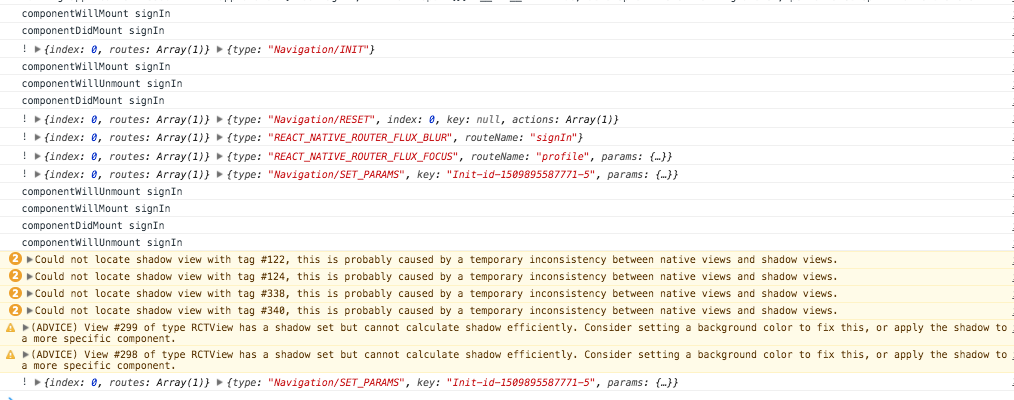Expand the ADVICE View #299 warning details
The width and height of the screenshot is (1014, 400).
[x=26, y=328]
